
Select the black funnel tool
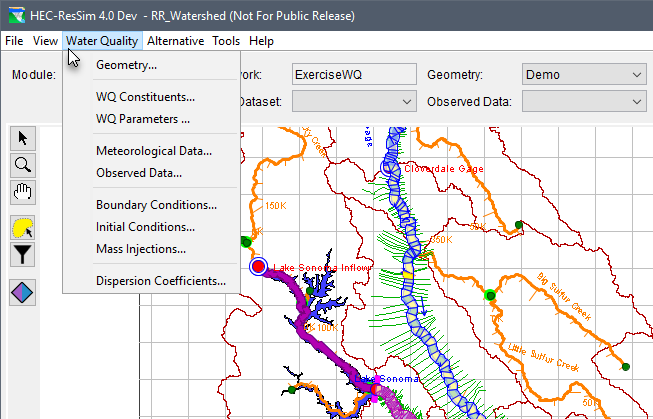pyautogui.click(x=23, y=254)
